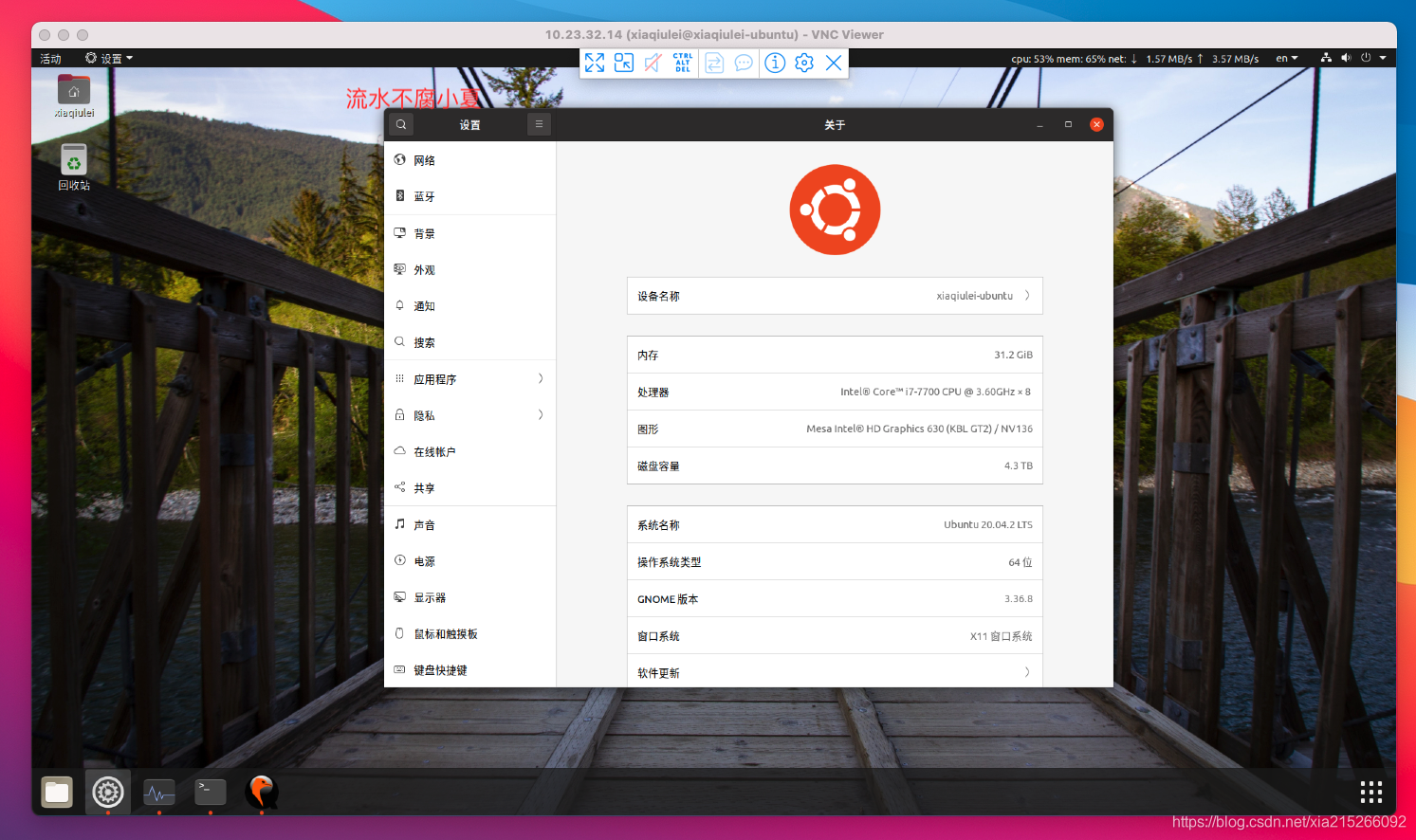The height and width of the screenshot is (840, 1416).
Task: Open VNC properties gear icon
Action: coord(804,63)
